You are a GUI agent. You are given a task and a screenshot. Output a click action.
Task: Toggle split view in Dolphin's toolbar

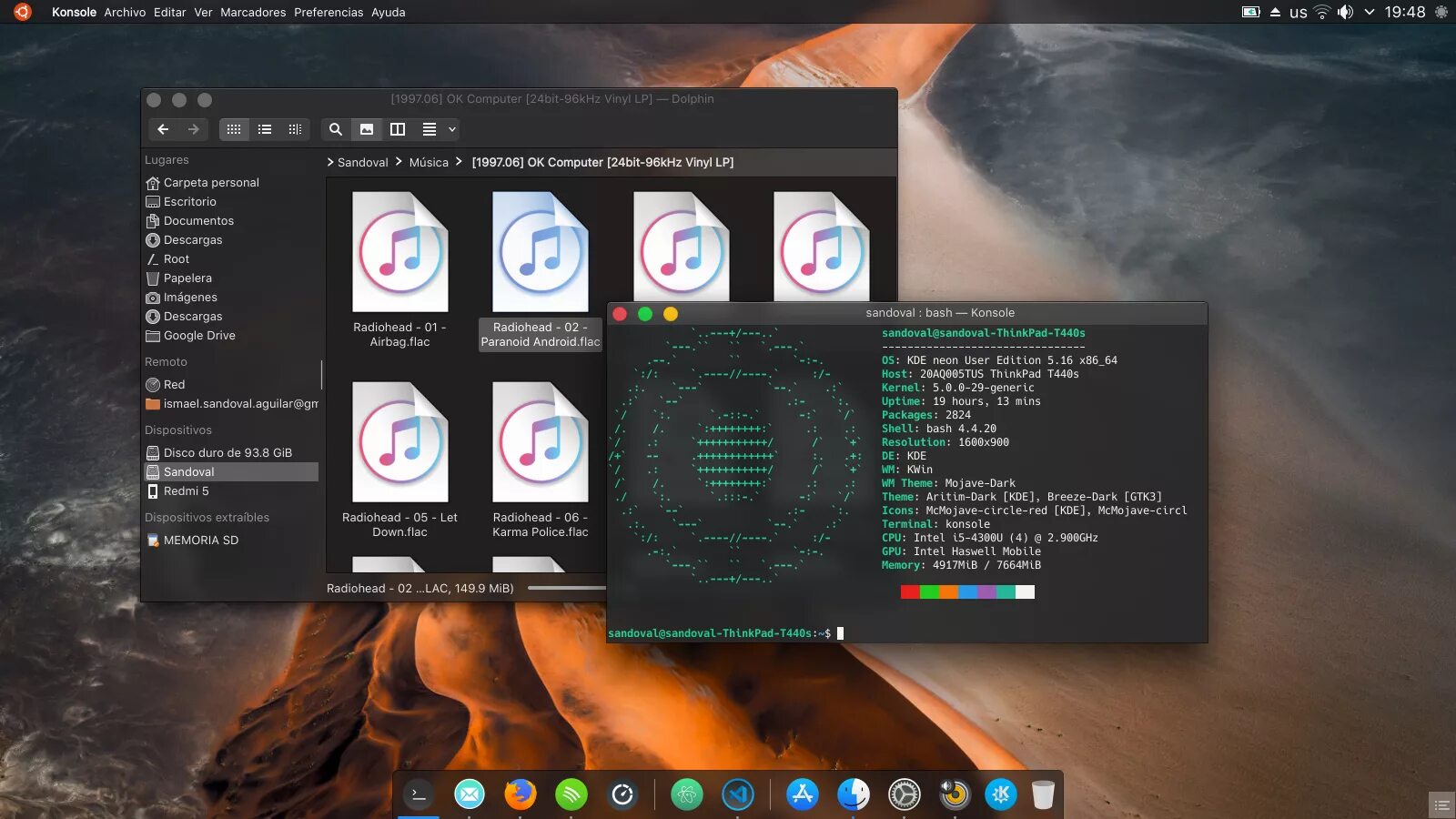coord(398,129)
